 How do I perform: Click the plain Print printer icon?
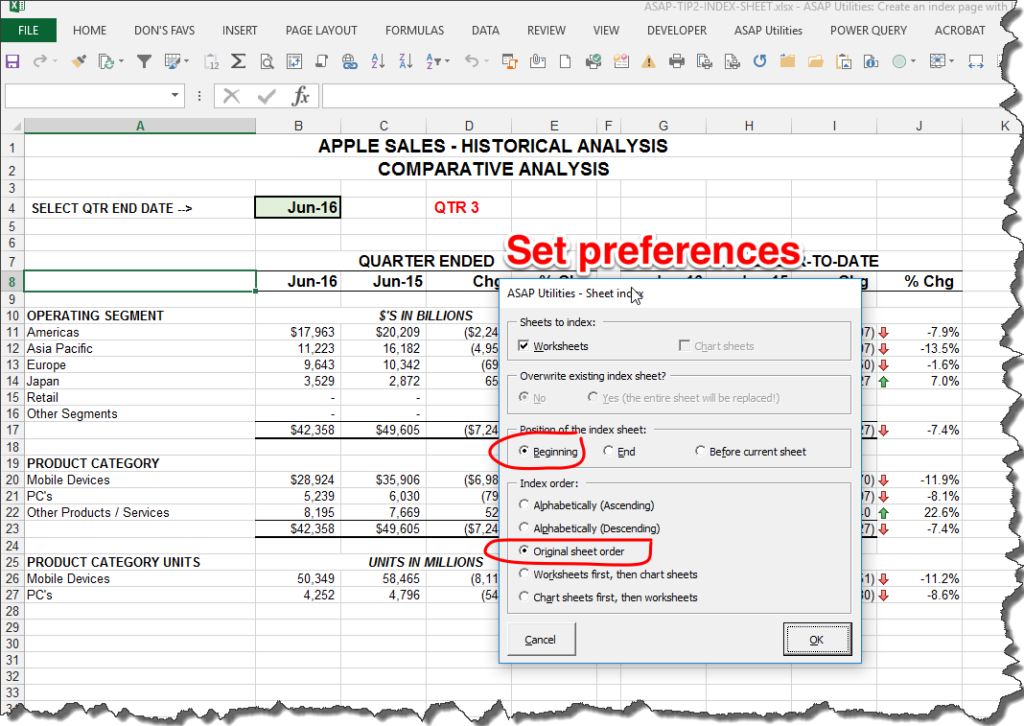click(677, 61)
